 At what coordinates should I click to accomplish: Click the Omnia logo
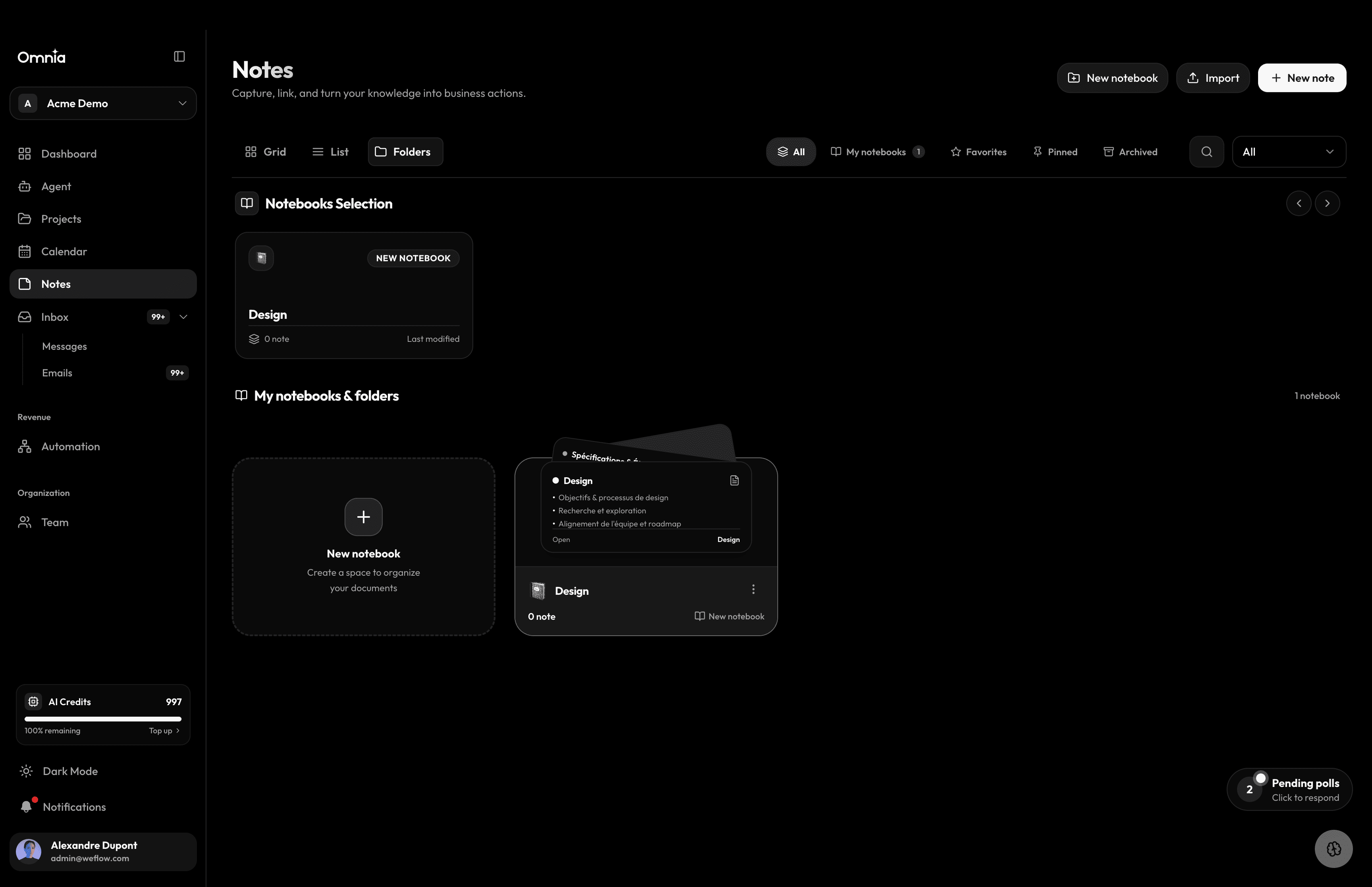coord(41,56)
